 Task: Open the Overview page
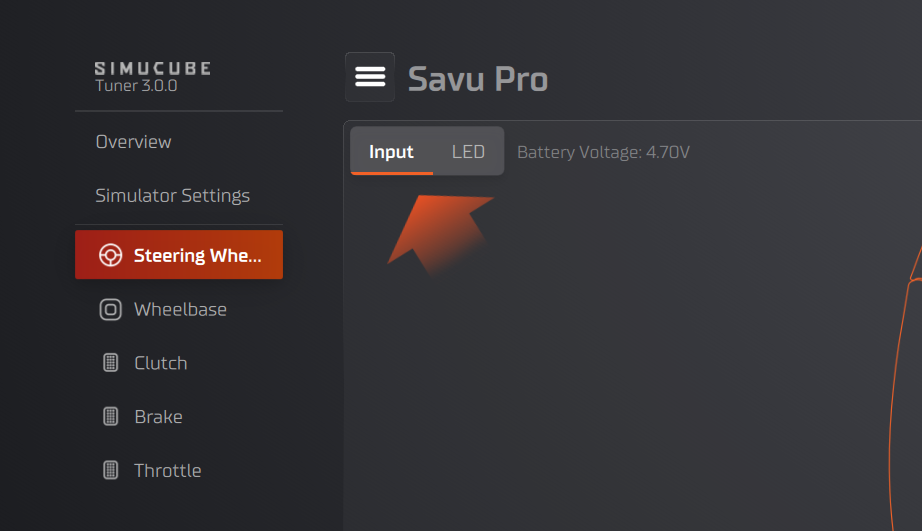point(133,142)
